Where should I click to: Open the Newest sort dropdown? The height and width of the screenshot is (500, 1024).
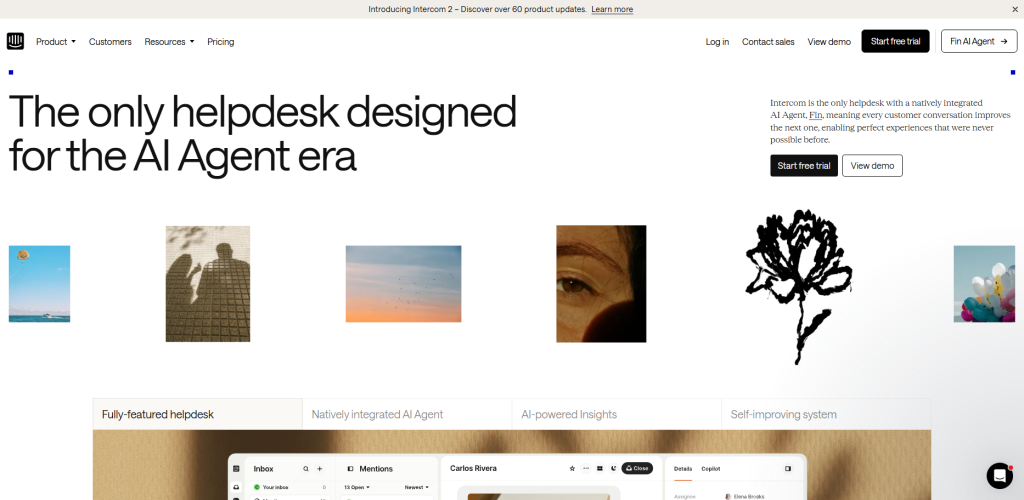[417, 487]
